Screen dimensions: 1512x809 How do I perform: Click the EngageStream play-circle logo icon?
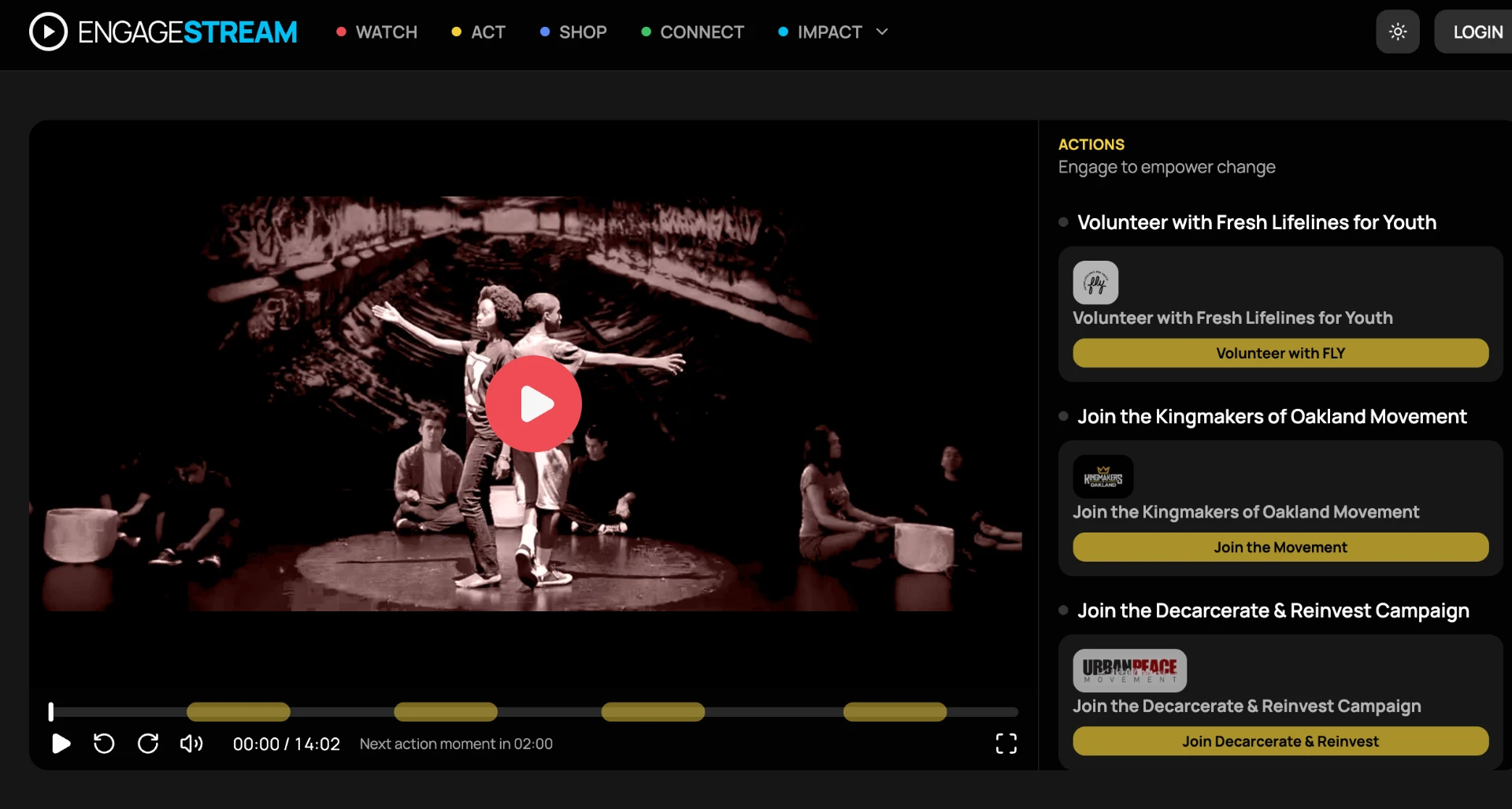pyautogui.click(x=48, y=32)
